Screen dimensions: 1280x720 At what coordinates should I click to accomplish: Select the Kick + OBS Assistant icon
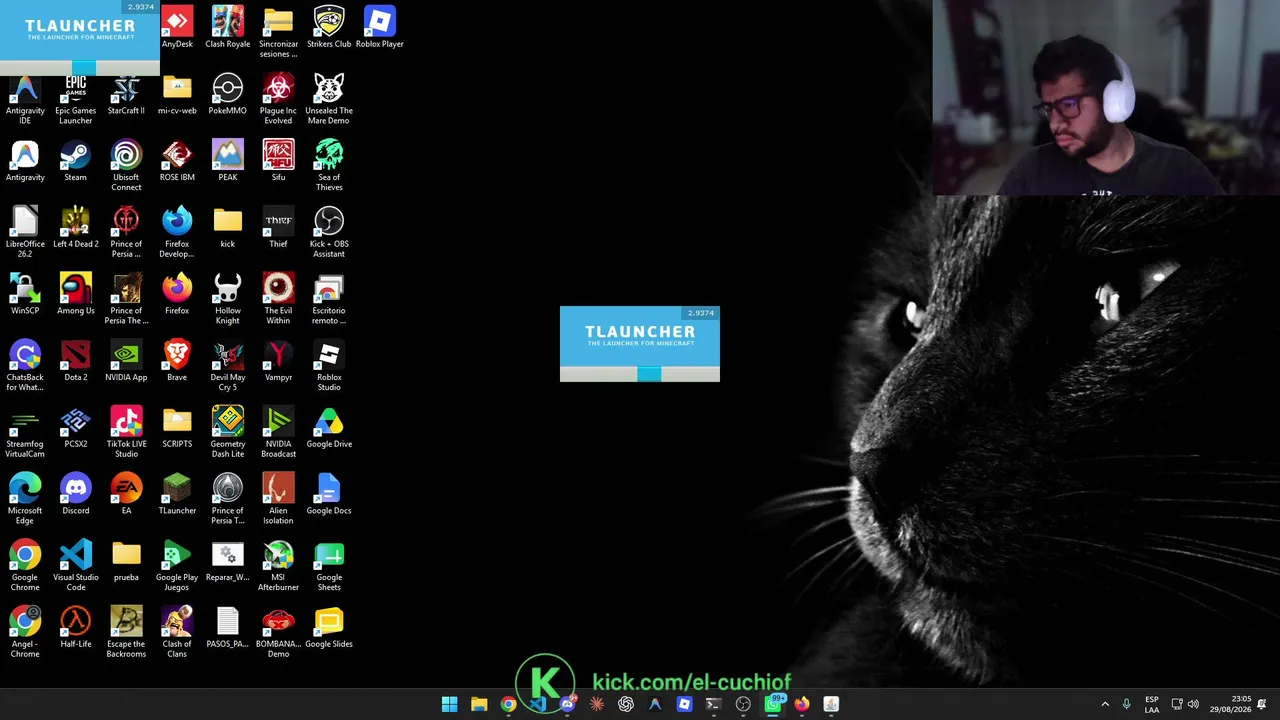click(329, 233)
